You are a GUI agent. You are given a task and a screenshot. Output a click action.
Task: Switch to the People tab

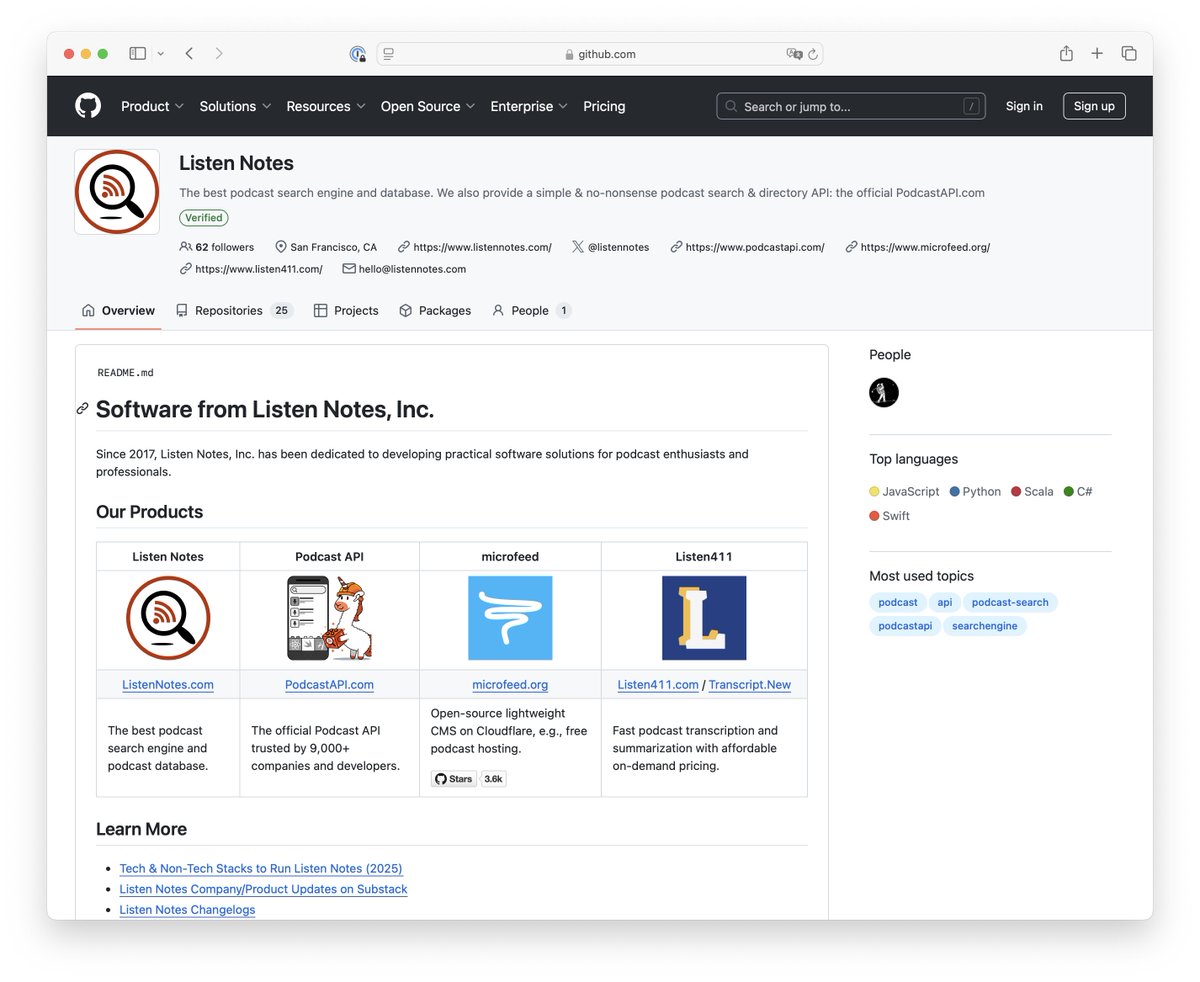(531, 311)
